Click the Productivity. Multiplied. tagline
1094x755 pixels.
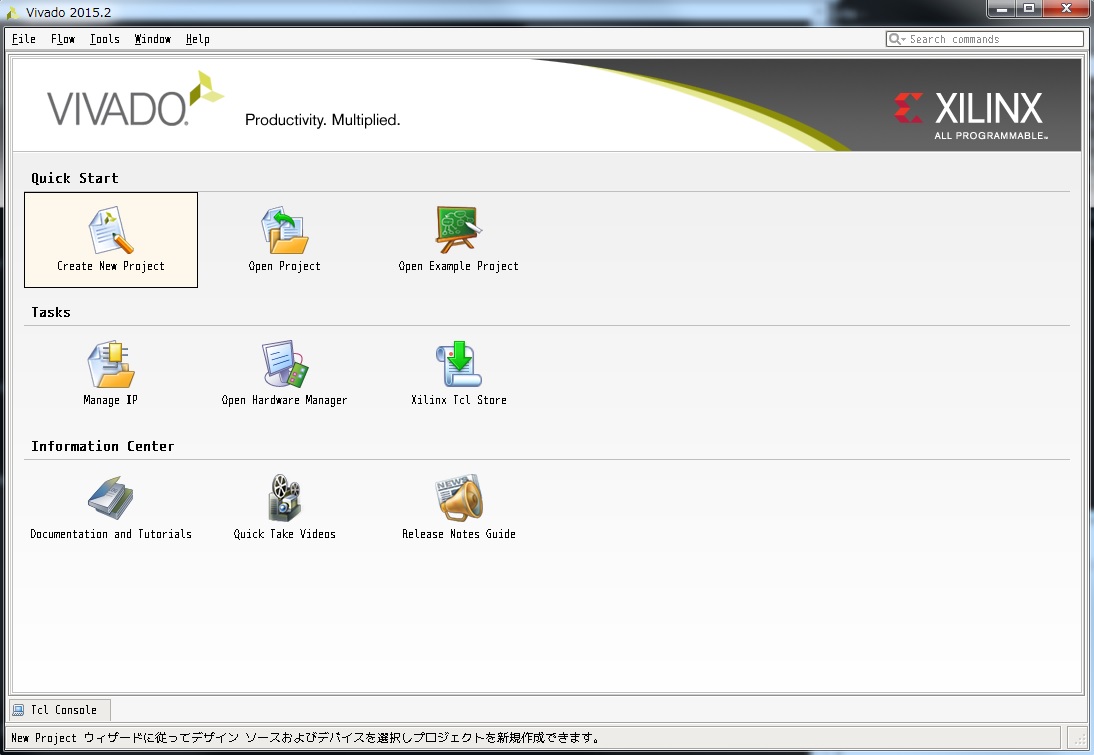322,120
